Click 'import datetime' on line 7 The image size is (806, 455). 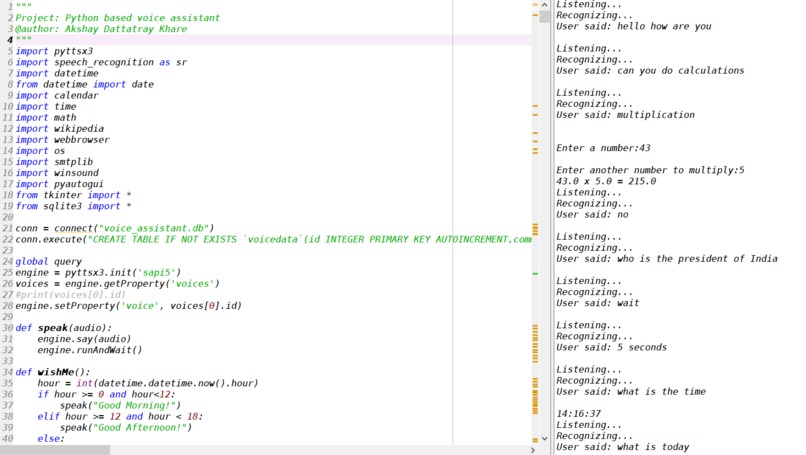(x=57, y=73)
